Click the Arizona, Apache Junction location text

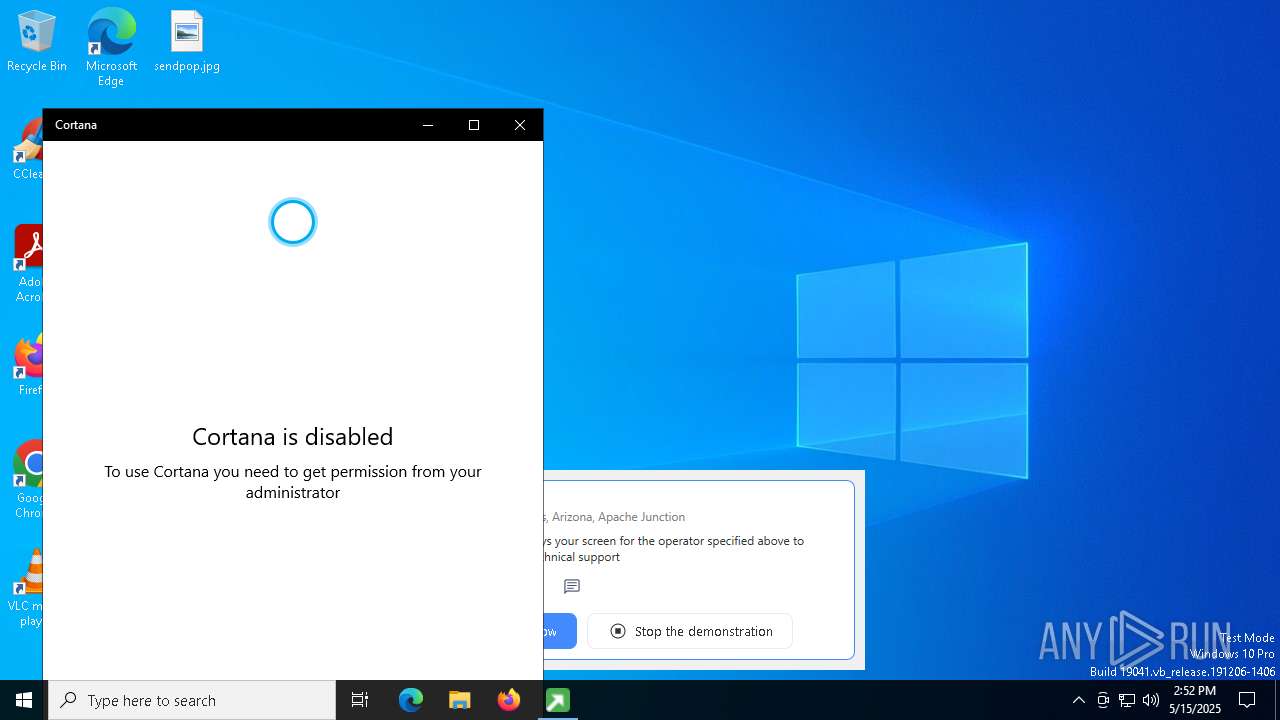[618, 517]
